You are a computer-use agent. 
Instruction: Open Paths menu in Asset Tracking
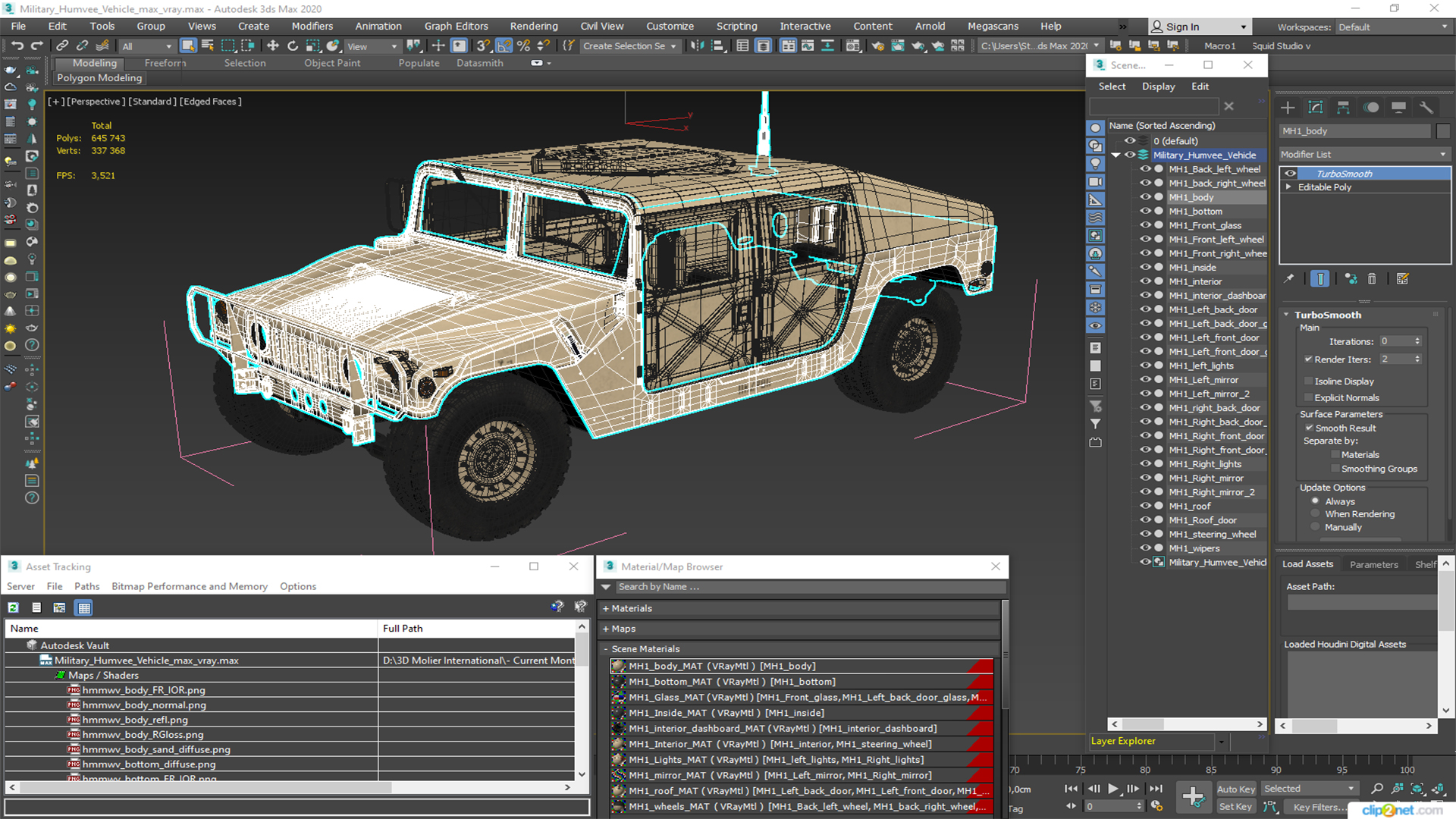(86, 586)
